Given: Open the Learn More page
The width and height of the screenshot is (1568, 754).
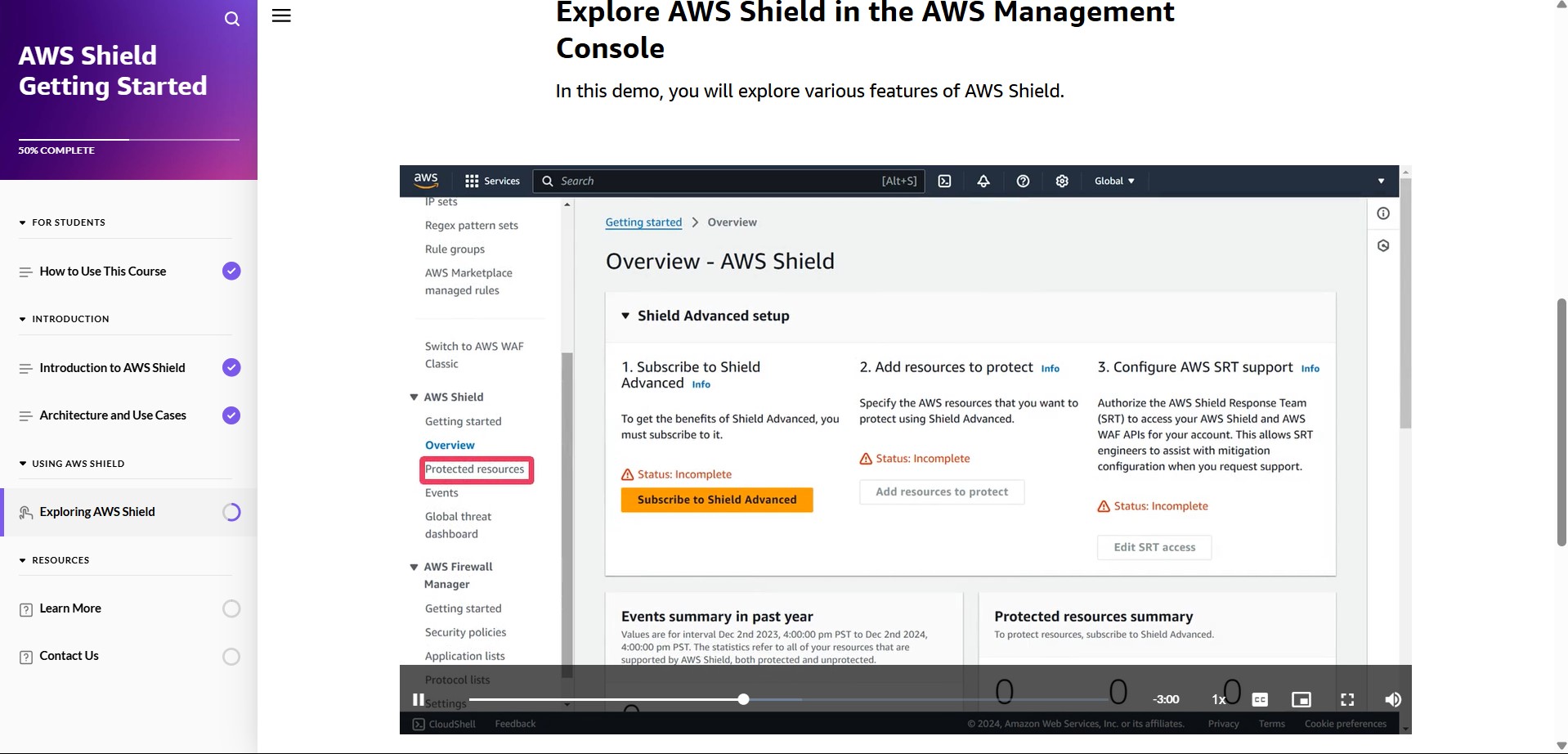Looking at the screenshot, I should click(70, 608).
